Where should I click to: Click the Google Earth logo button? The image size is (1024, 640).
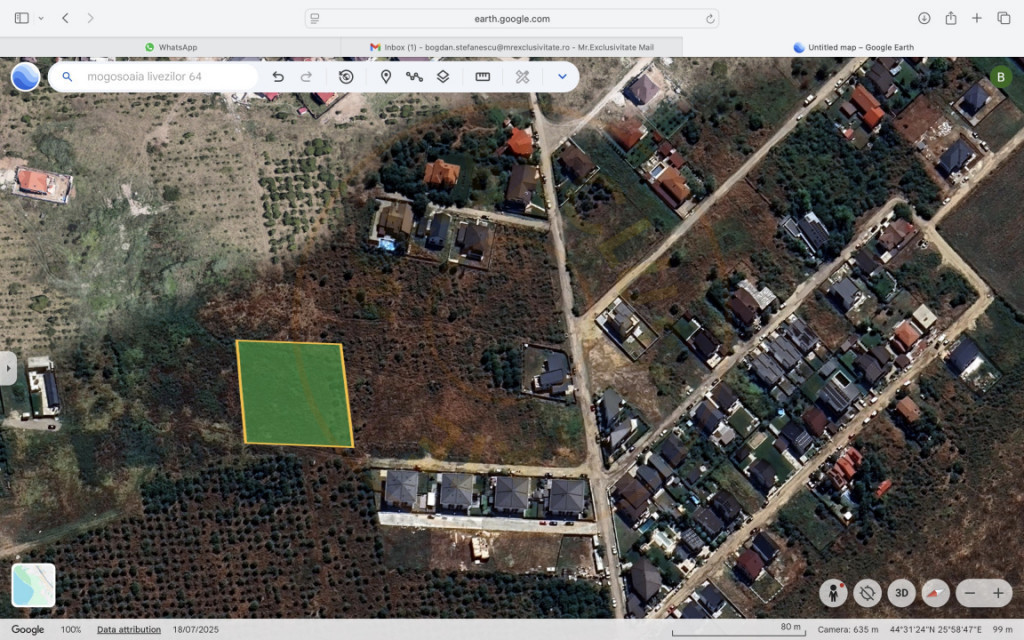point(26,76)
